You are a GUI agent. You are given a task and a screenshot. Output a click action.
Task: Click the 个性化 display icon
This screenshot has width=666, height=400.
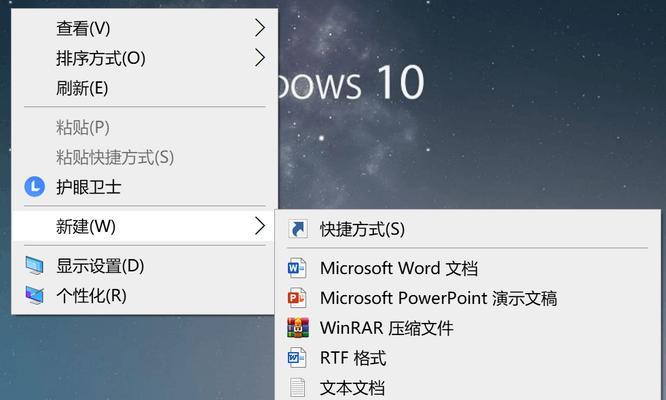[x=34, y=296]
